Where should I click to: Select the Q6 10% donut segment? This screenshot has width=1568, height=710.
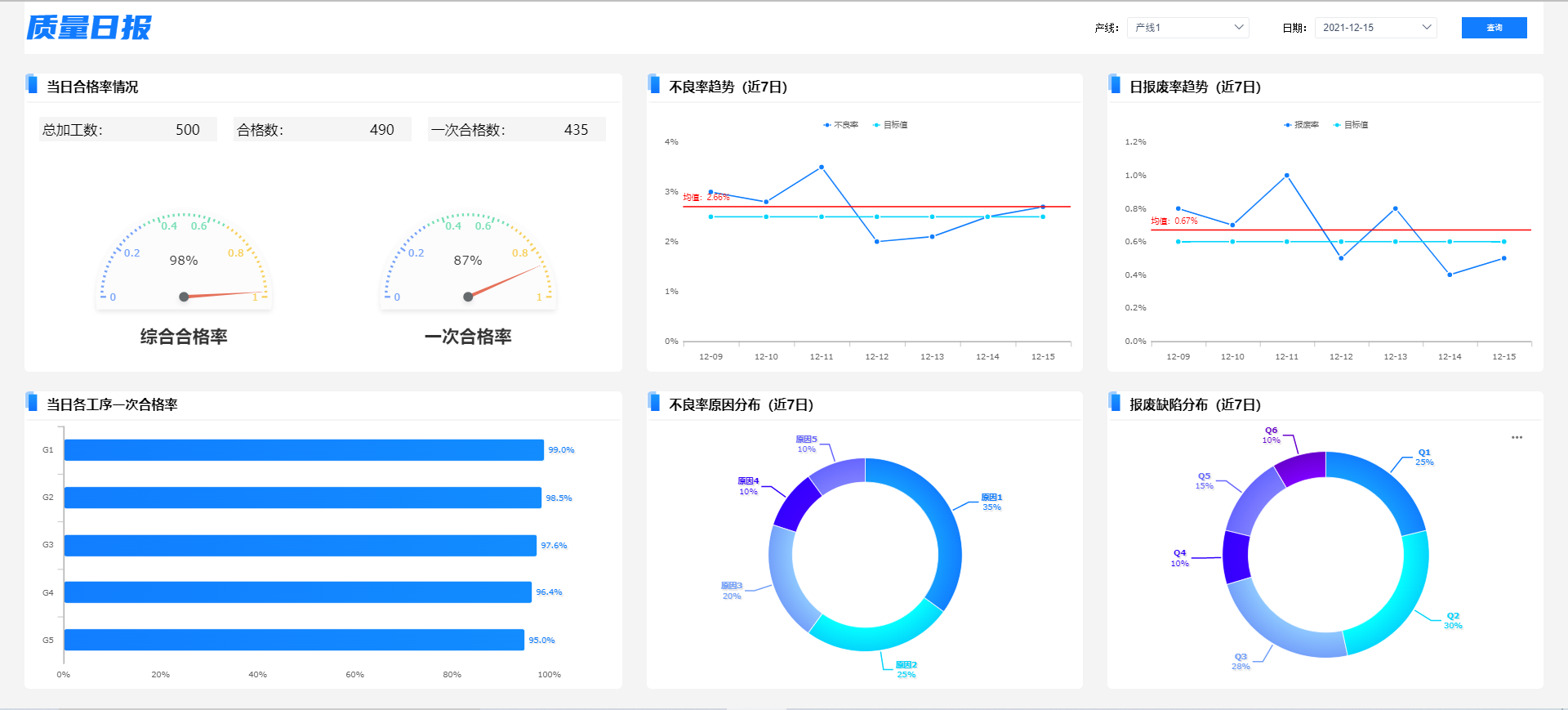click(1302, 467)
